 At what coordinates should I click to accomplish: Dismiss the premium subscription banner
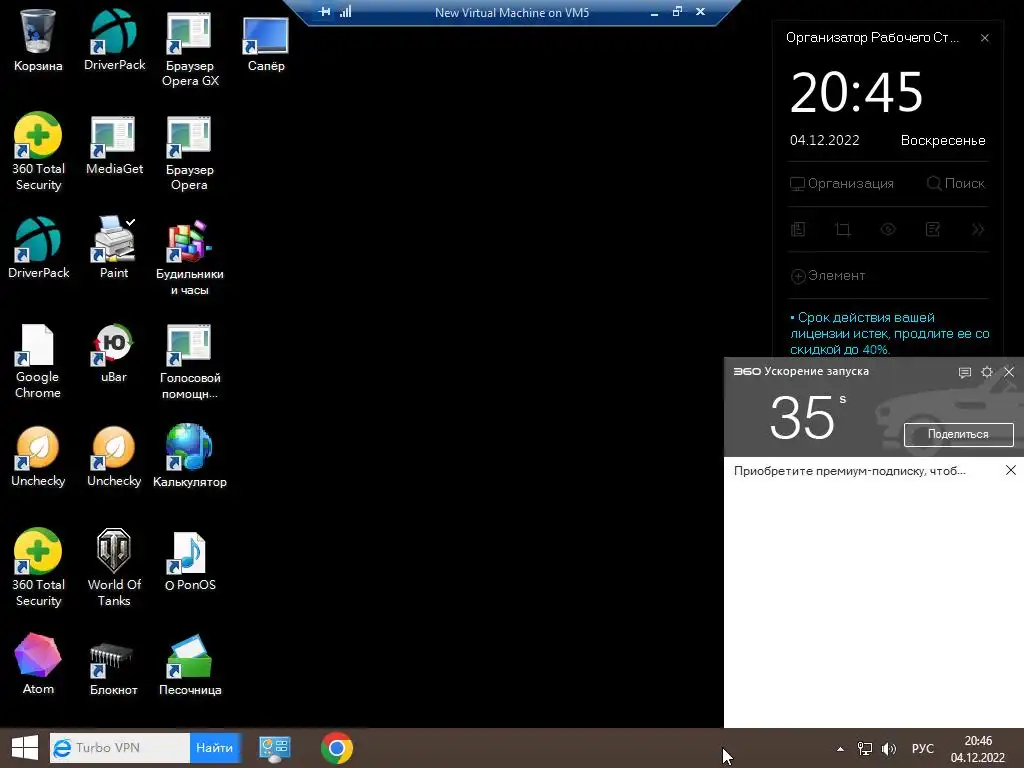(x=1011, y=470)
